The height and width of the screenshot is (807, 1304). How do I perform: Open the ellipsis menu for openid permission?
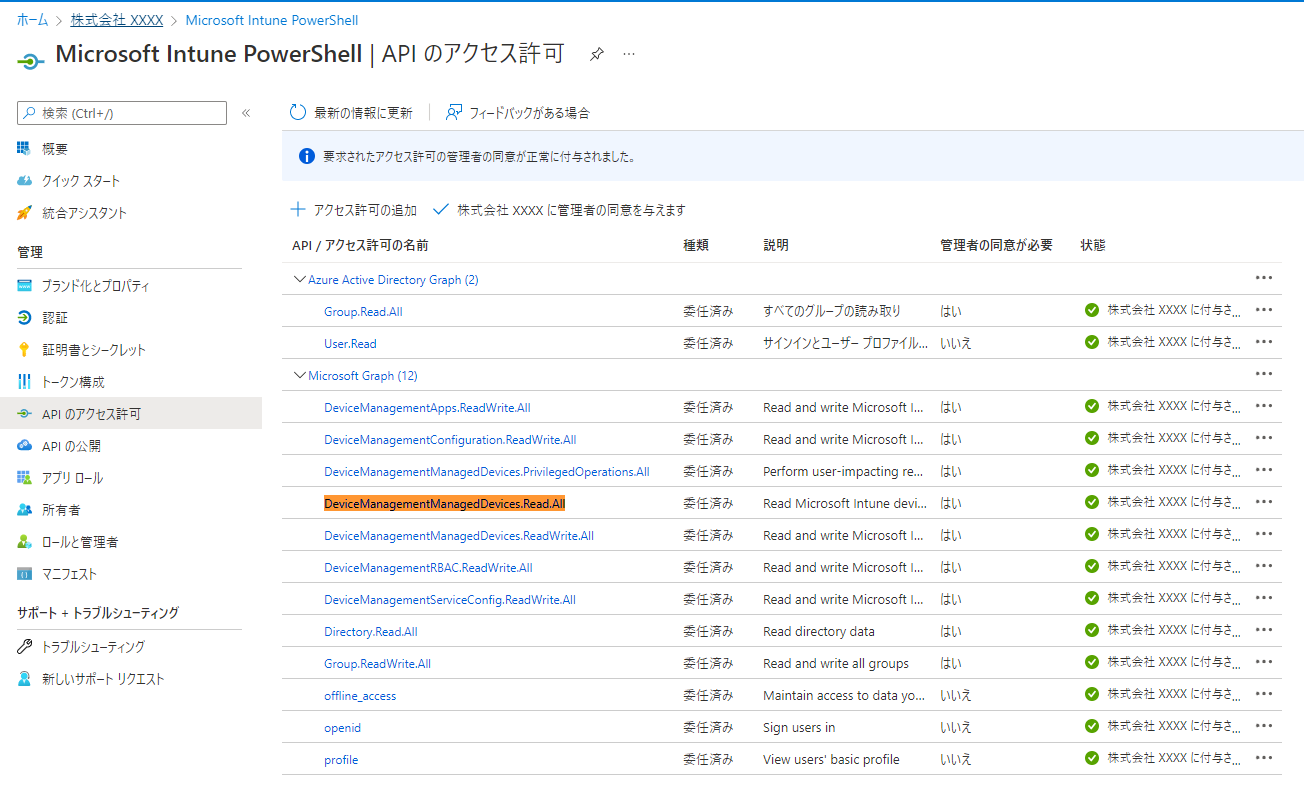click(x=1263, y=727)
